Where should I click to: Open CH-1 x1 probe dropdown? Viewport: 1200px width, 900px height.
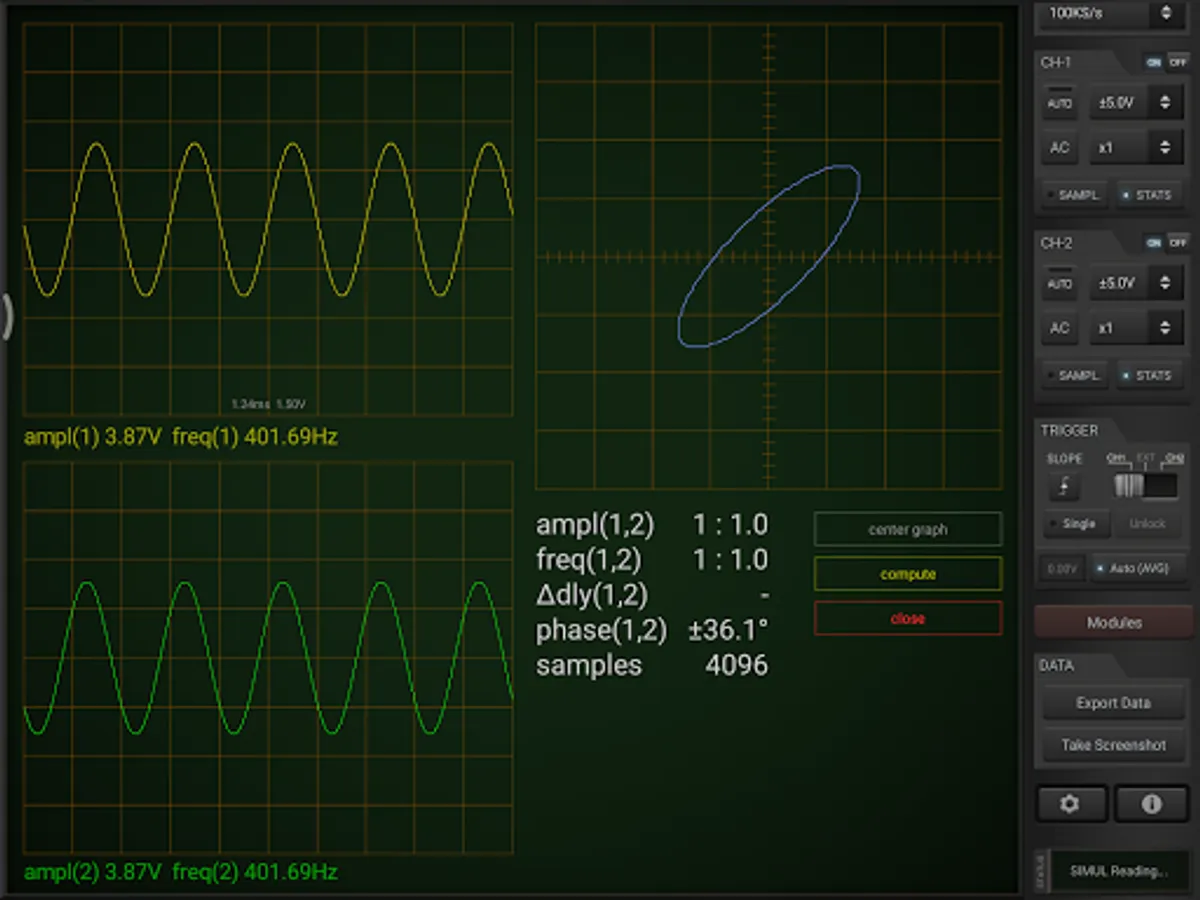tap(1136, 147)
